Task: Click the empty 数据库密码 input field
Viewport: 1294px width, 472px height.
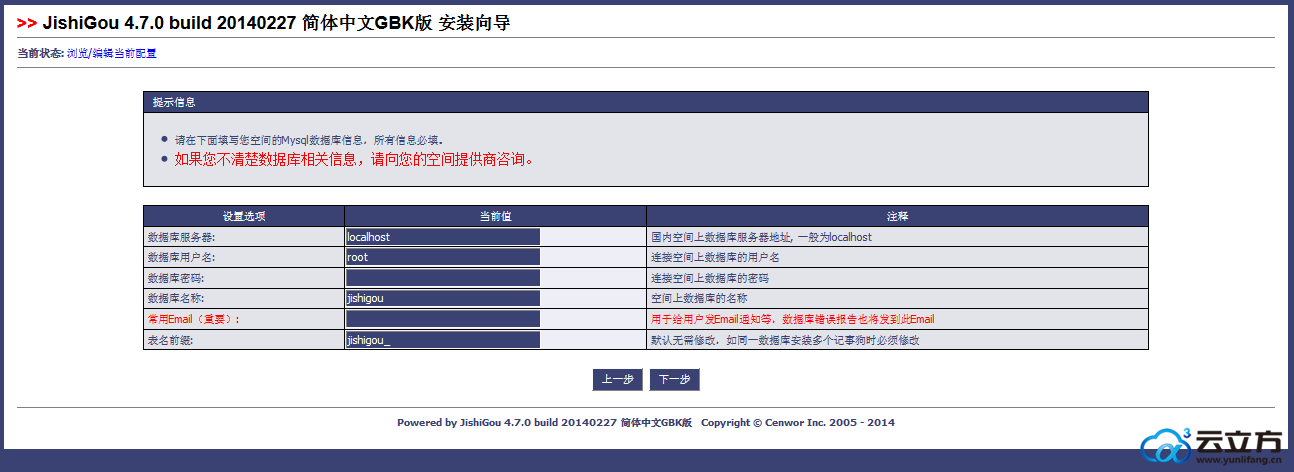Action: click(443, 278)
